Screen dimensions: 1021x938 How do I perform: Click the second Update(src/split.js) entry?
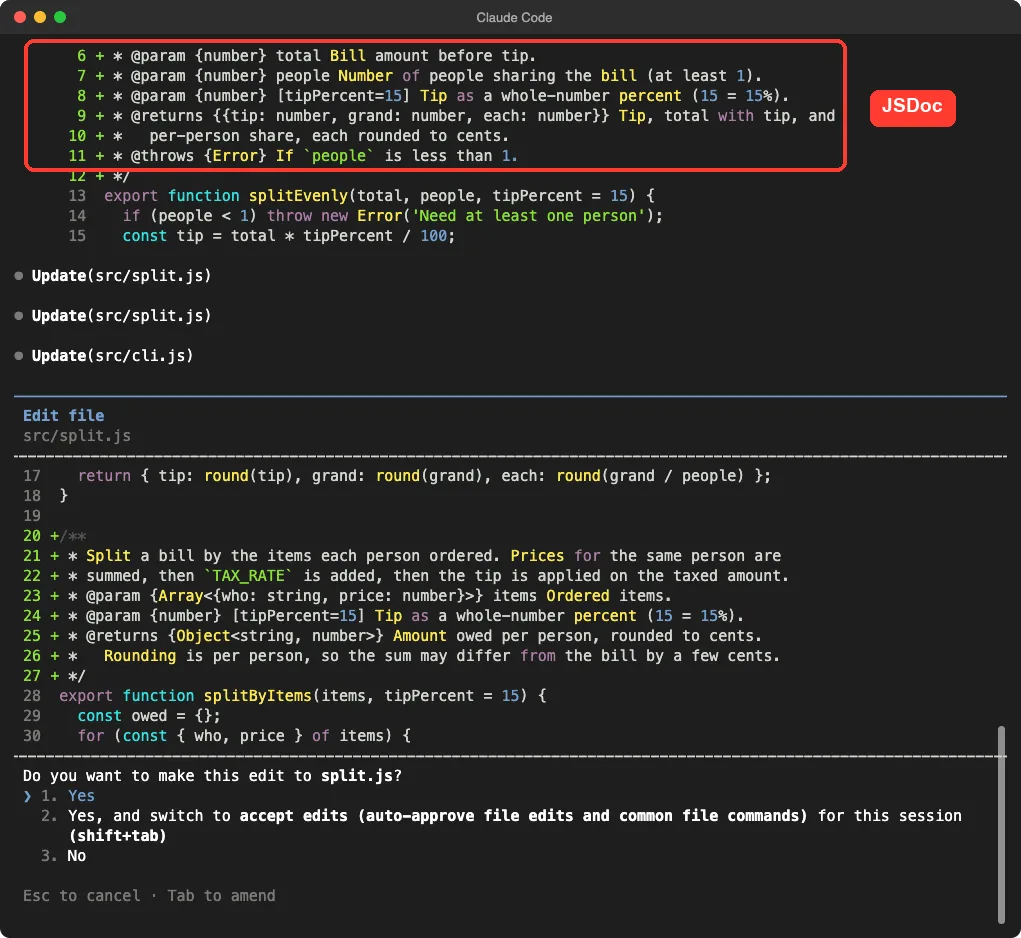[121, 316]
